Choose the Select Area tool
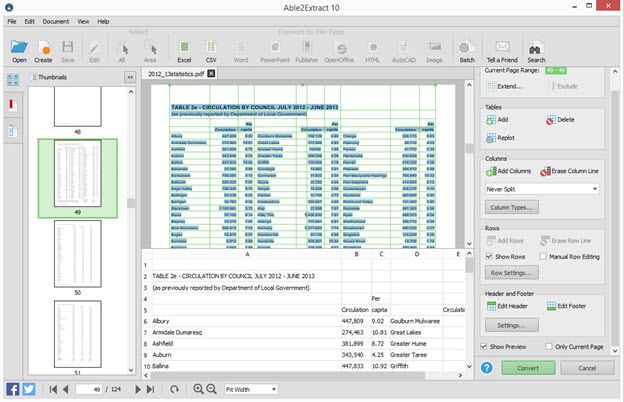Image resolution: width=624 pixels, height=402 pixels. click(x=150, y=51)
